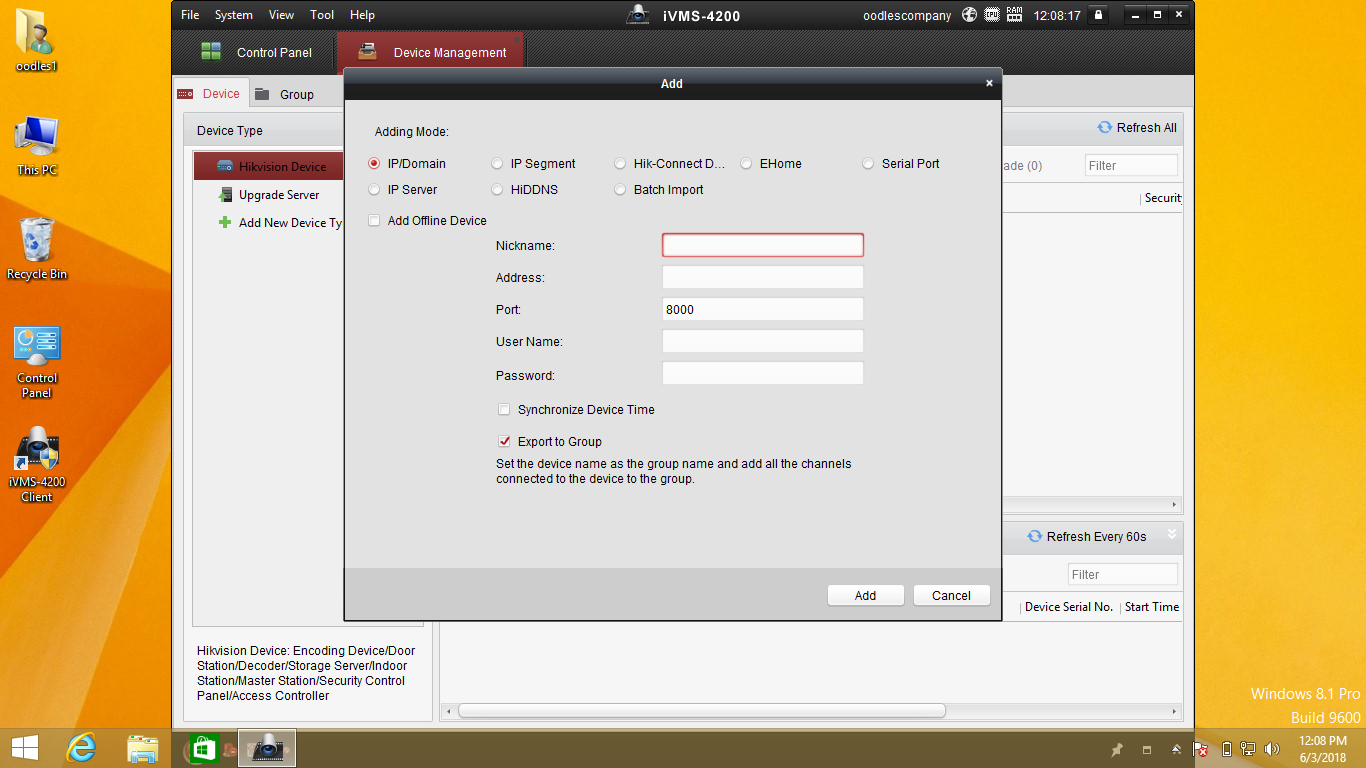Select Upgrade Server in Device Type list
1366x768 pixels.
[268, 195]
